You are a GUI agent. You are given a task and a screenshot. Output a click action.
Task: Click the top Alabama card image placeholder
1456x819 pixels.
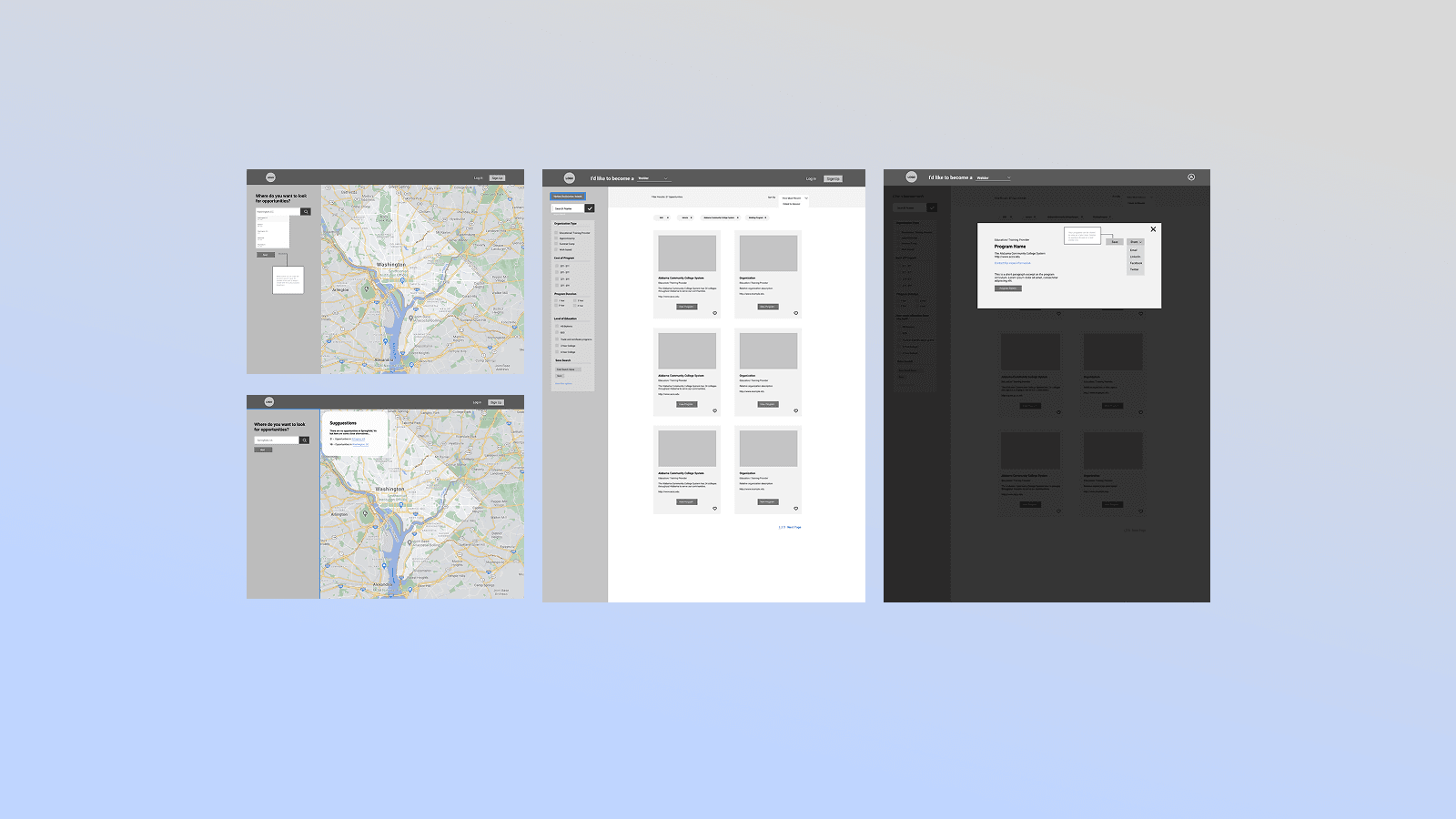(x=687, y=253)
